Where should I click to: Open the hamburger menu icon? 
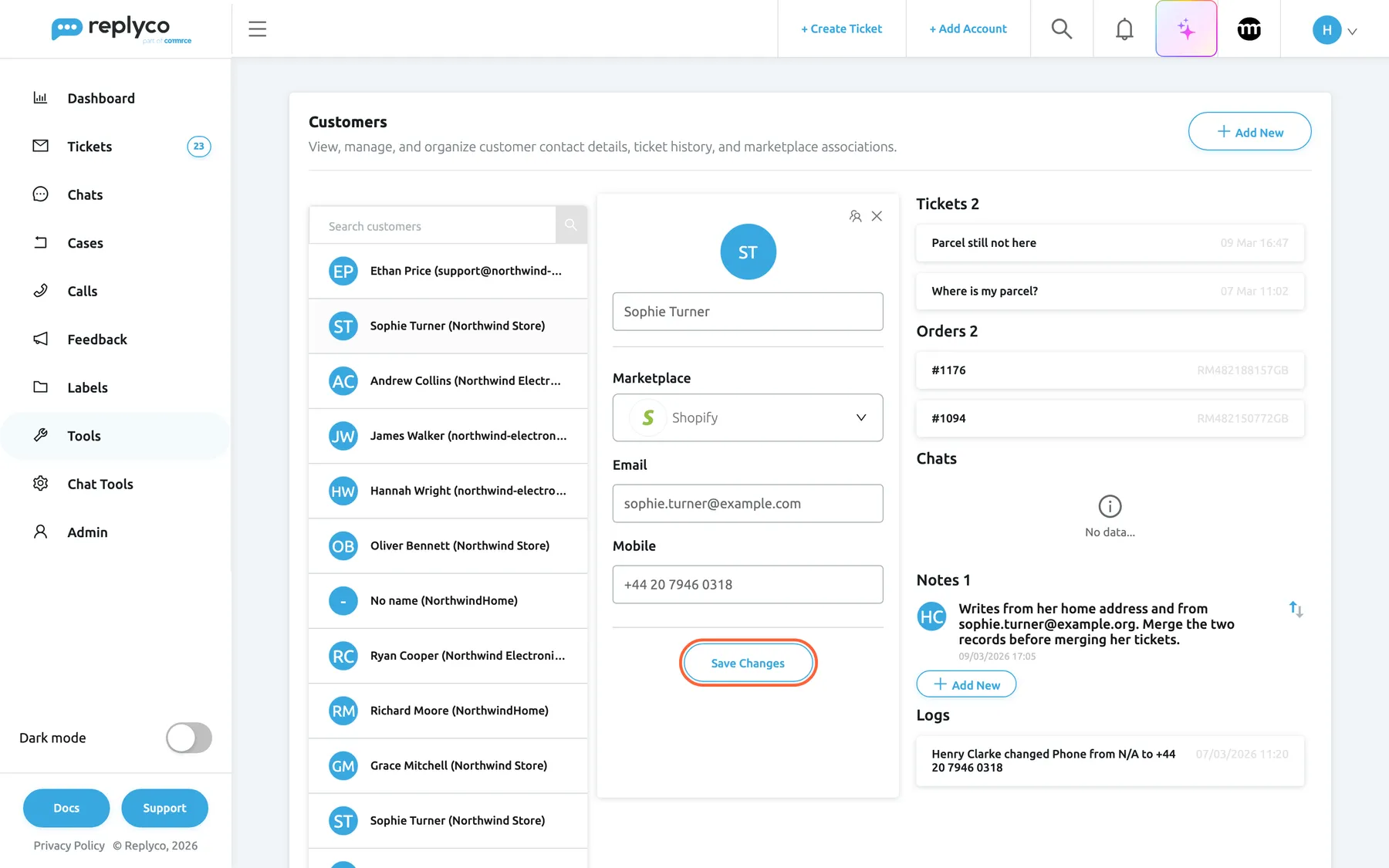[x=257, y=29]
